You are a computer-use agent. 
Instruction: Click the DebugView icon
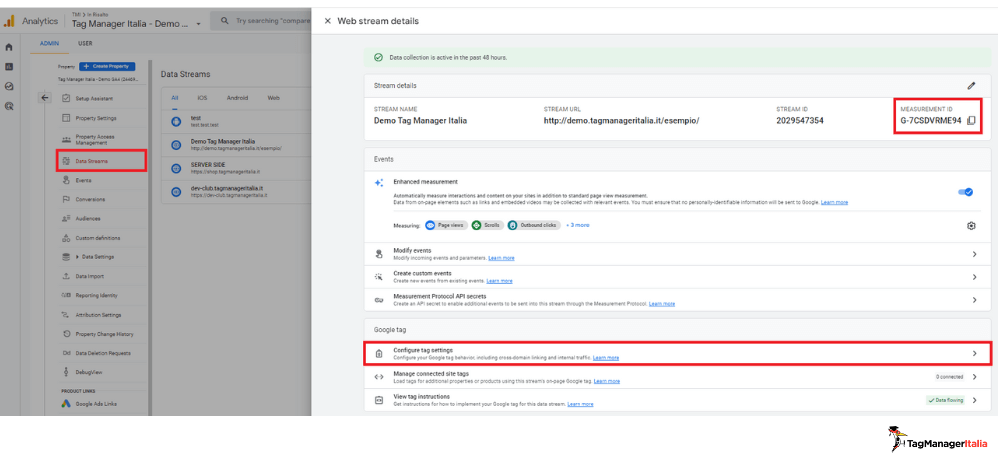[66, 372]
